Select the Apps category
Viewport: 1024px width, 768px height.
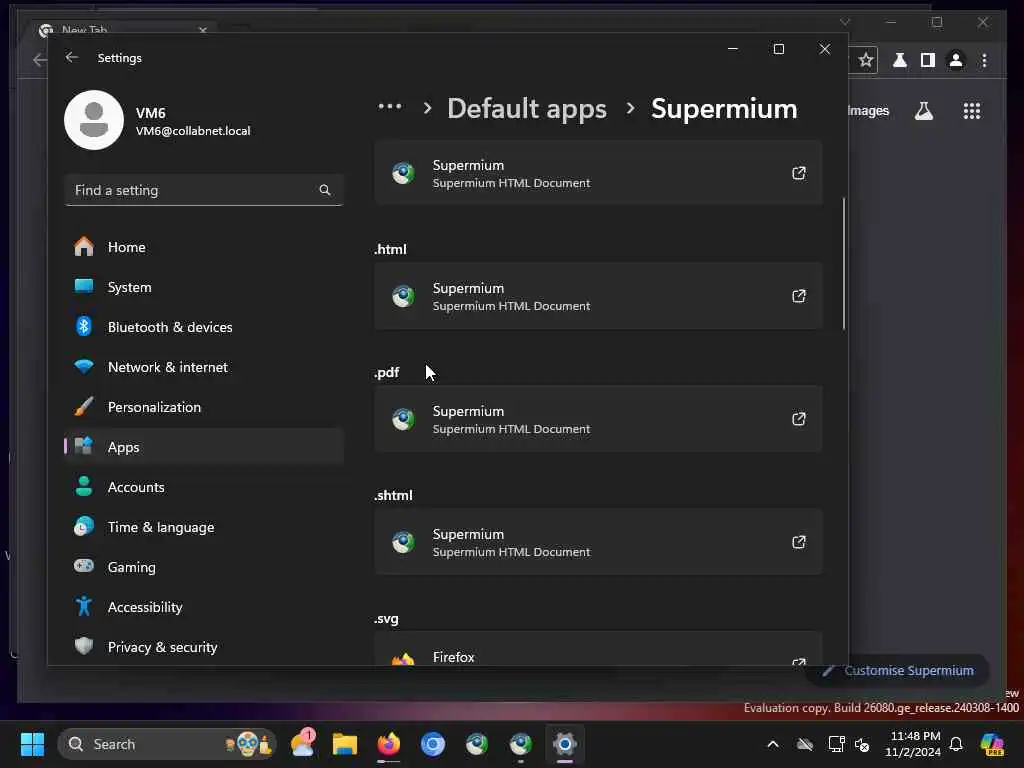[x=204, y=447]
